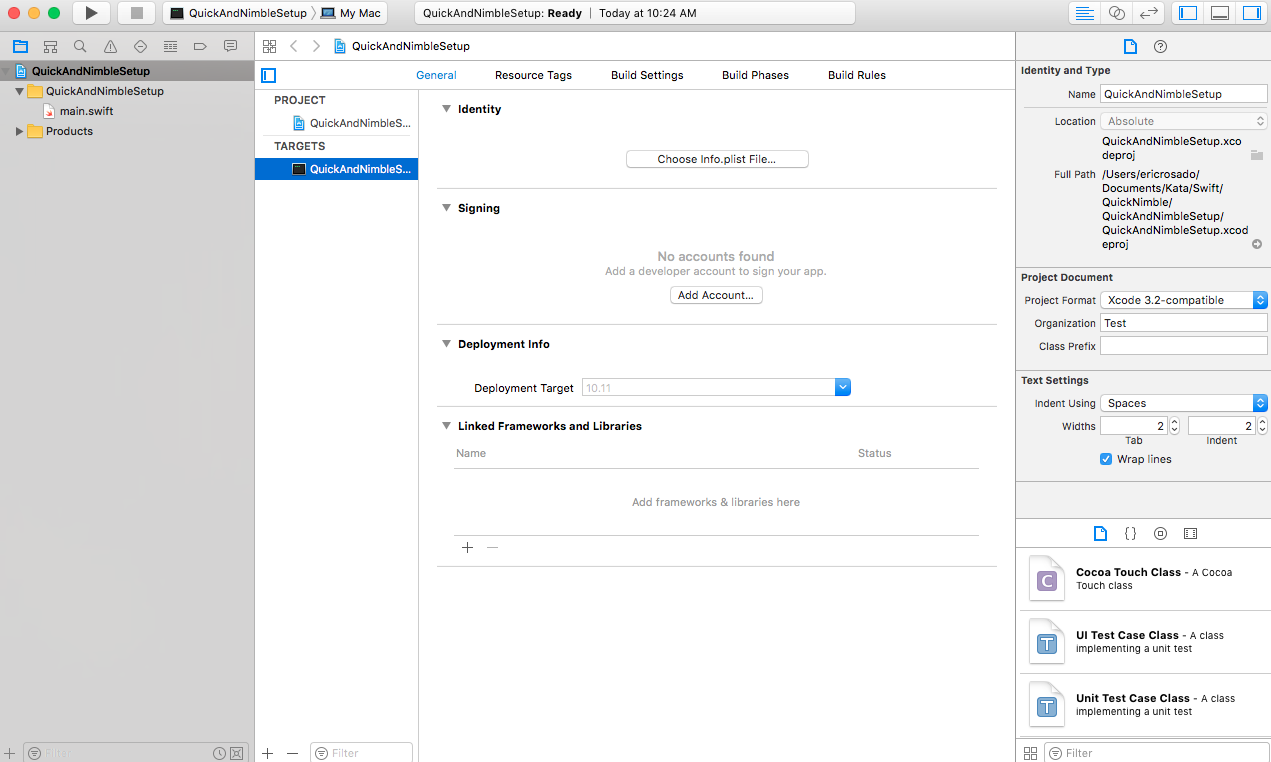Expand the Products folder
This screenshot has height=762, width=1271.
pos(19,131)
